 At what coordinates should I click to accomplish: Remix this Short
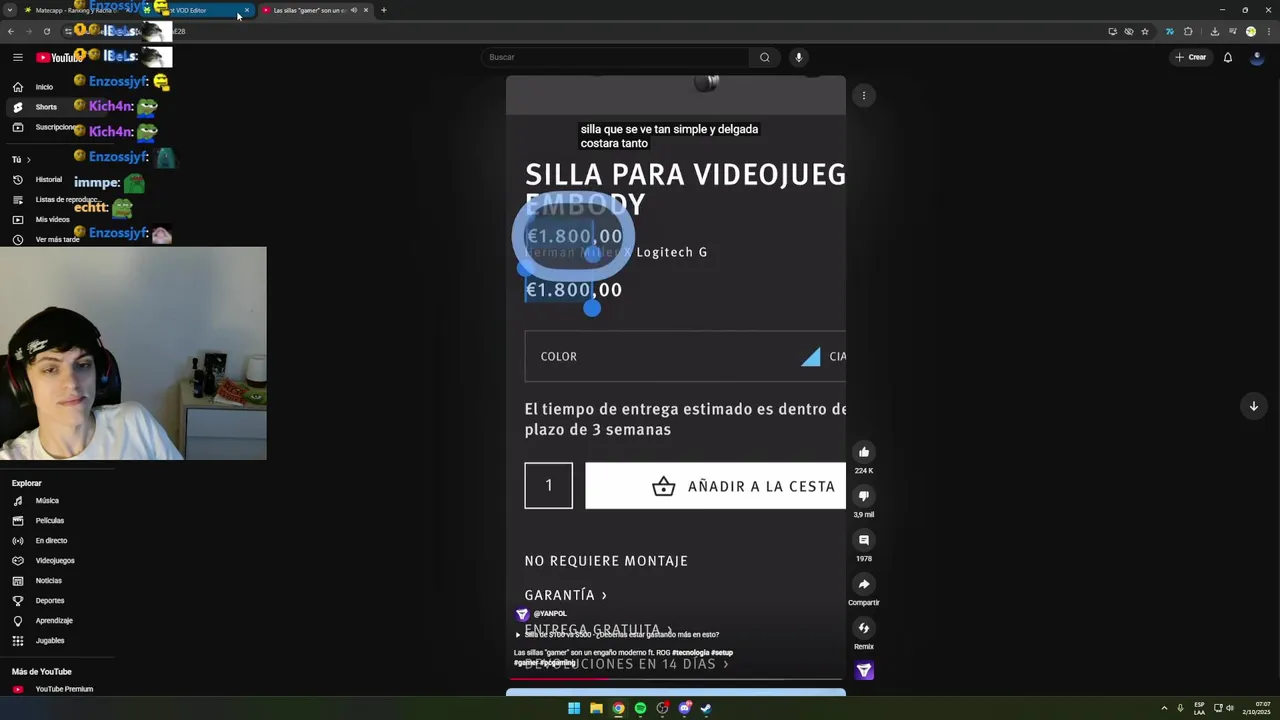864,628
